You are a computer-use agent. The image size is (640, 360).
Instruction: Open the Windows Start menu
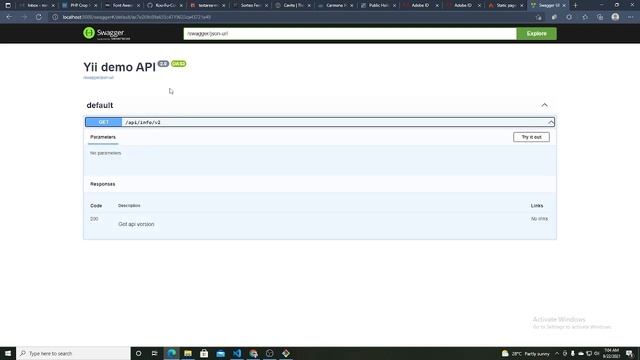click(x=8, y=353)
